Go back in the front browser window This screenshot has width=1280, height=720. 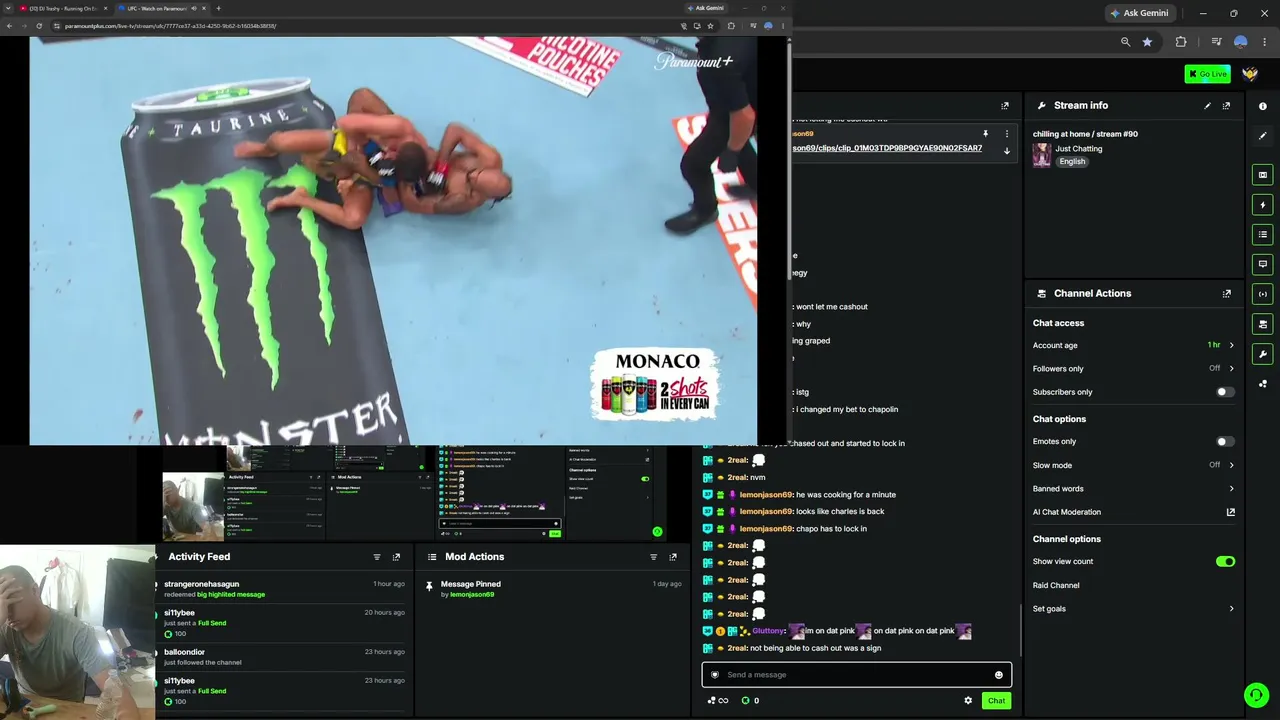point(9,26)
